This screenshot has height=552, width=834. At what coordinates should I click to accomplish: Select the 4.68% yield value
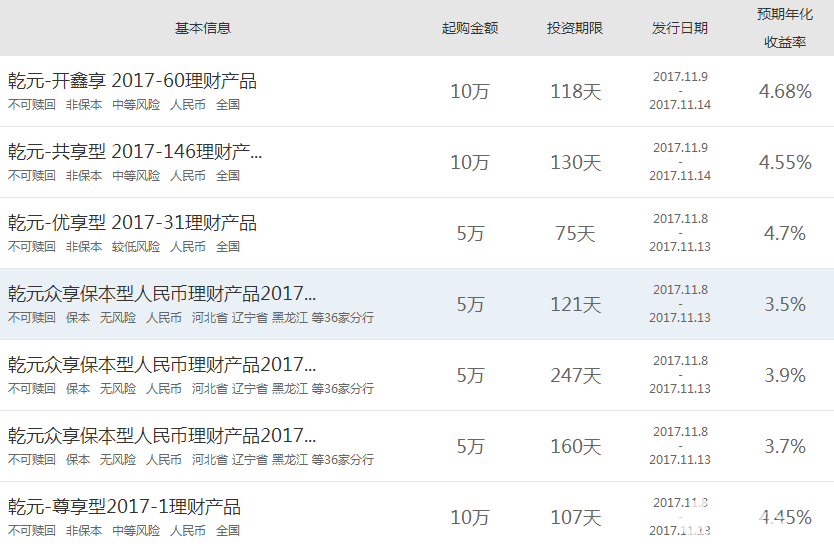point(785,91)
